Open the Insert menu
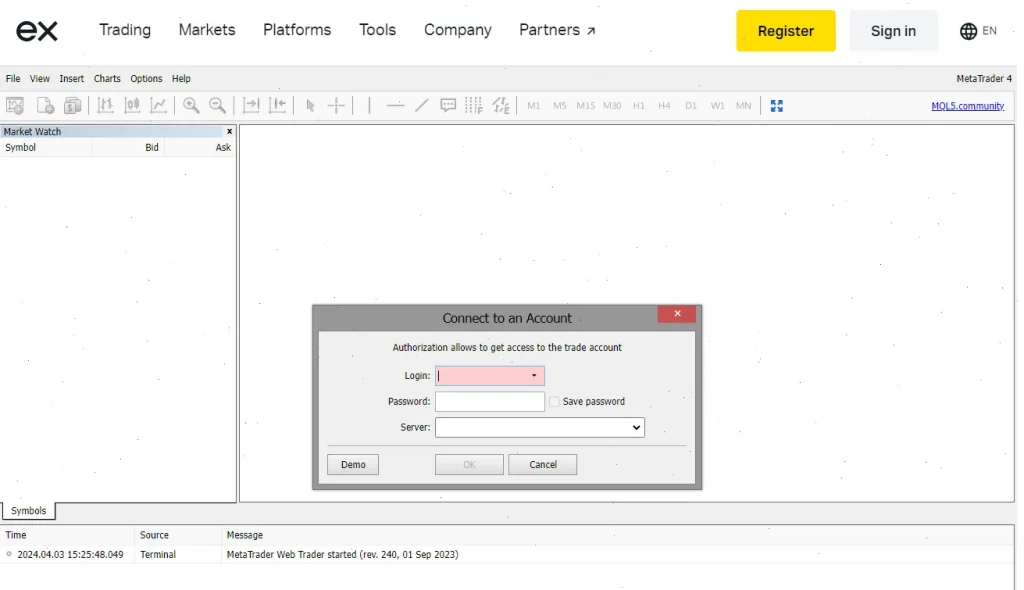 [x=71, y=78]
